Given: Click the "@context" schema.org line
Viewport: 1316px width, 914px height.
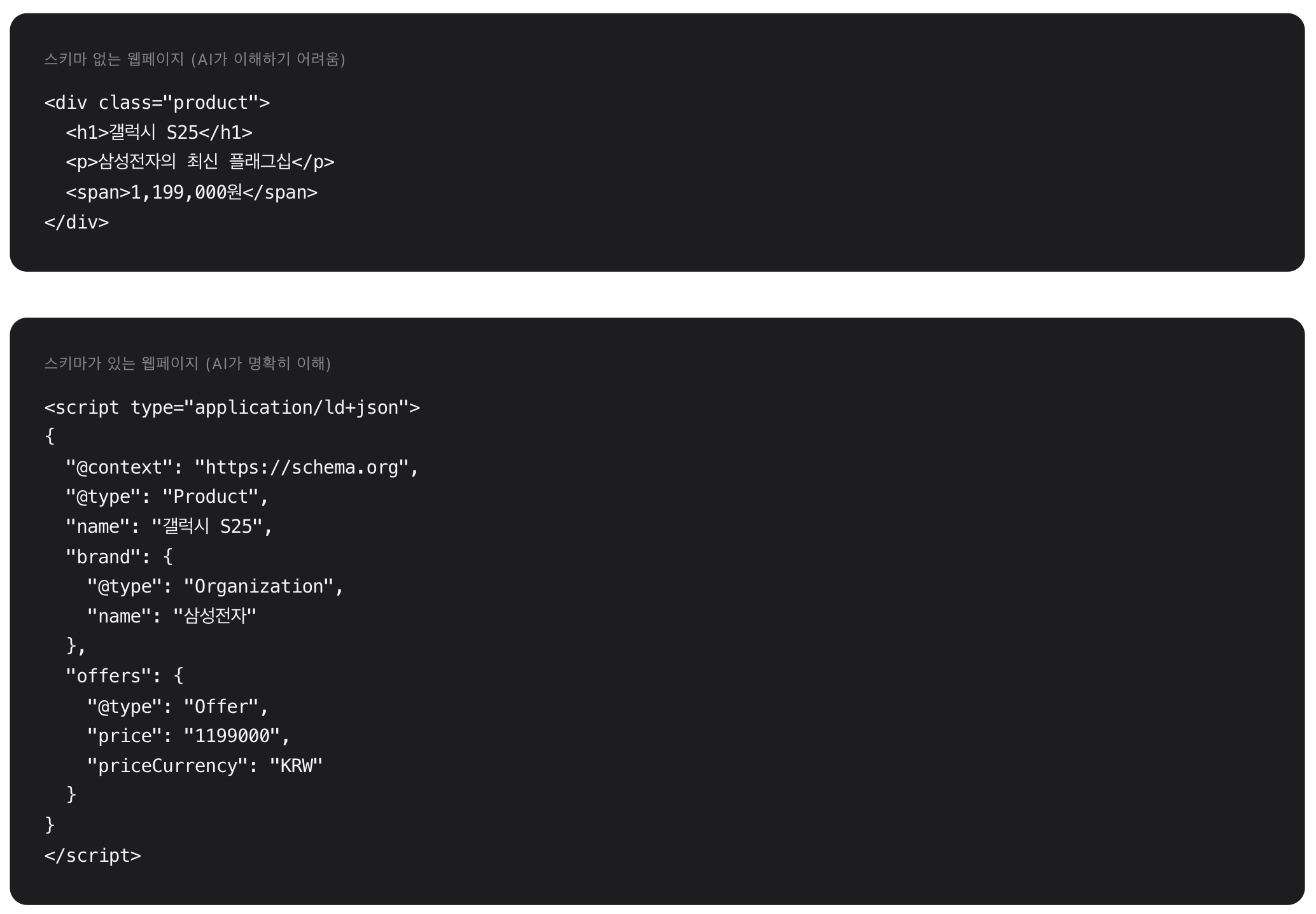Looking at the screenshot, I should click(242, 467).
